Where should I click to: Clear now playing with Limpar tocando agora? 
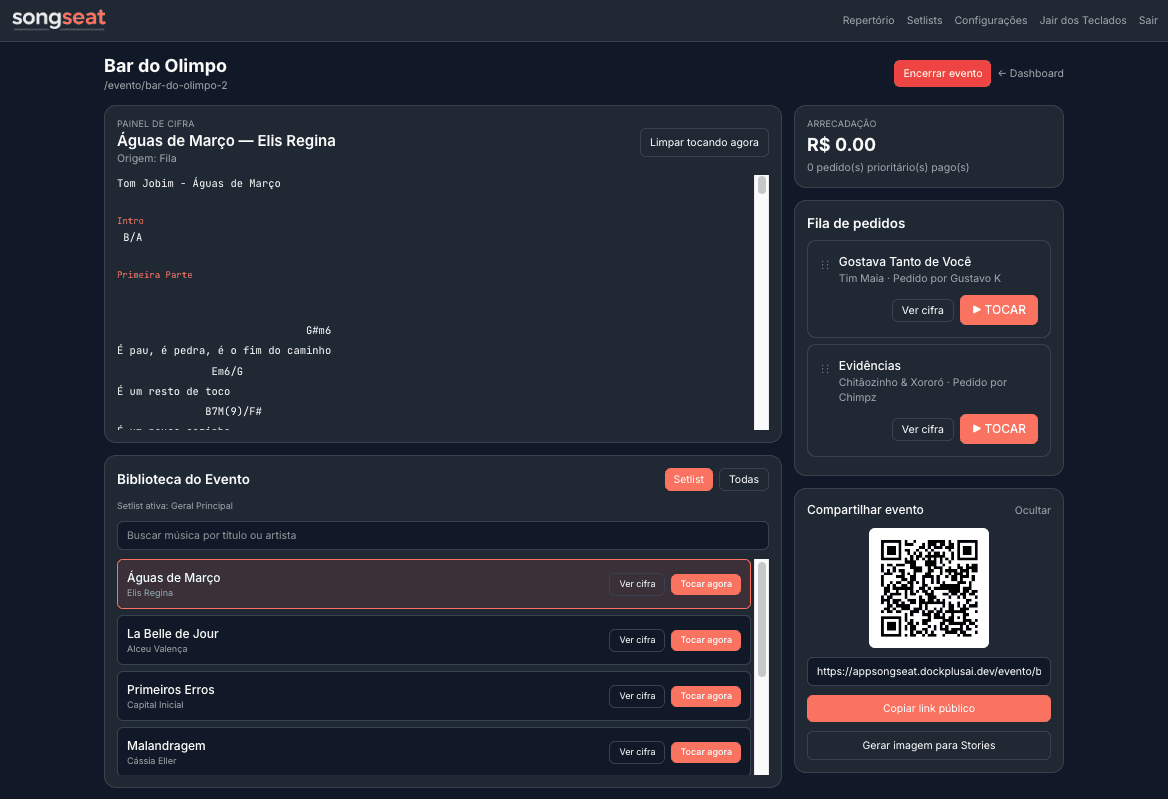[x=704, y=142]
